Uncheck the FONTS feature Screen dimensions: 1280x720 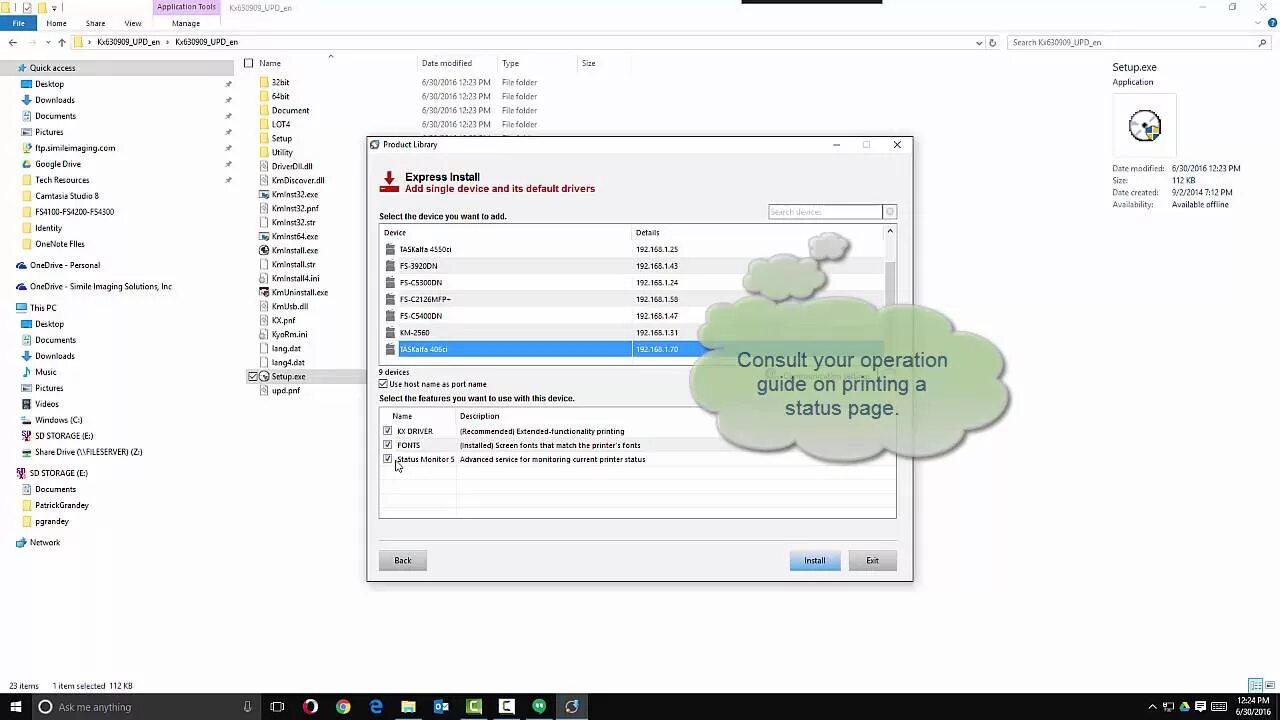[388, 445]
